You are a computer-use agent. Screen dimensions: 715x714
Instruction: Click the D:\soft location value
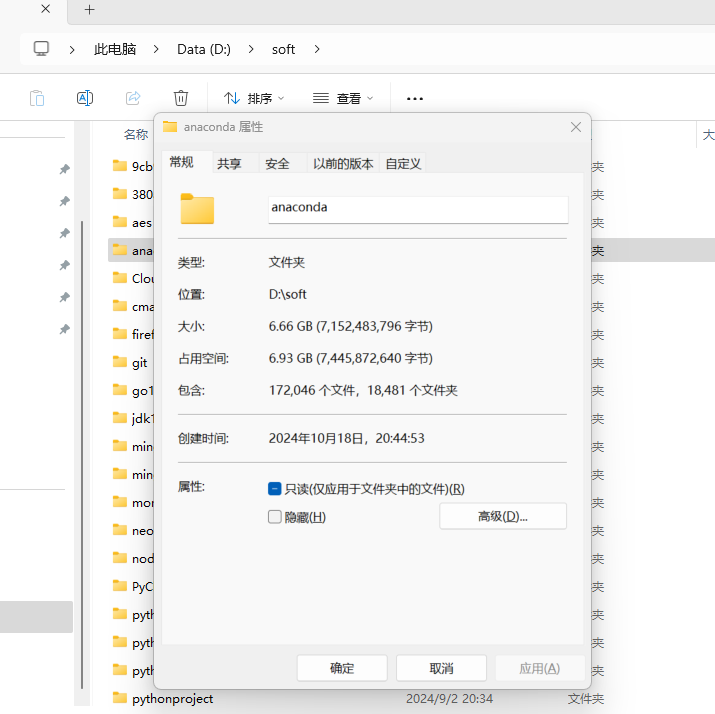(287, 295)
